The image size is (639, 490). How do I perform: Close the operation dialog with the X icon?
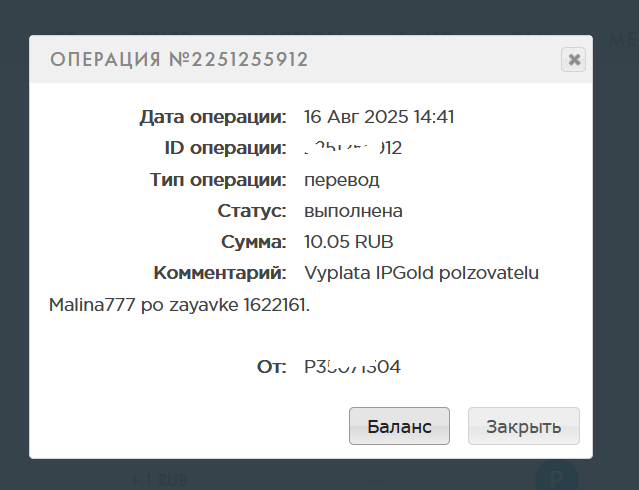(x=574, y=60)
